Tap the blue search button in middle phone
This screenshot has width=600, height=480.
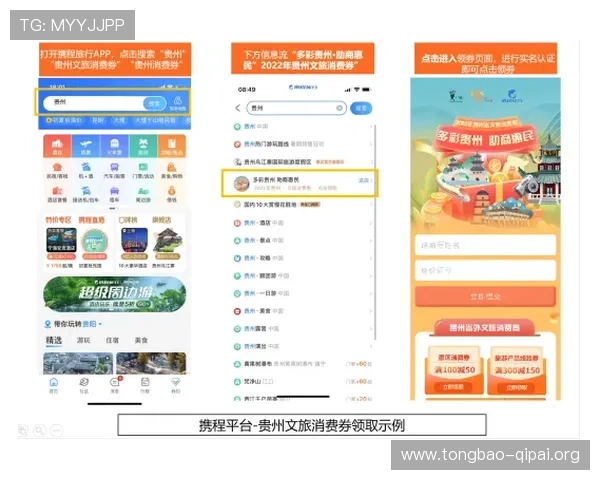click(x=361, y=108)
